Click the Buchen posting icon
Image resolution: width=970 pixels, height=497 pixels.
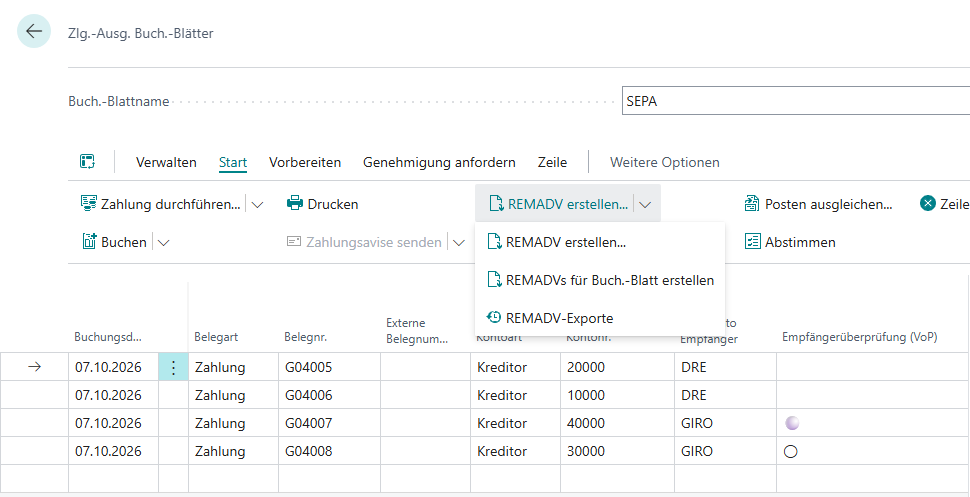pos(90,242)
